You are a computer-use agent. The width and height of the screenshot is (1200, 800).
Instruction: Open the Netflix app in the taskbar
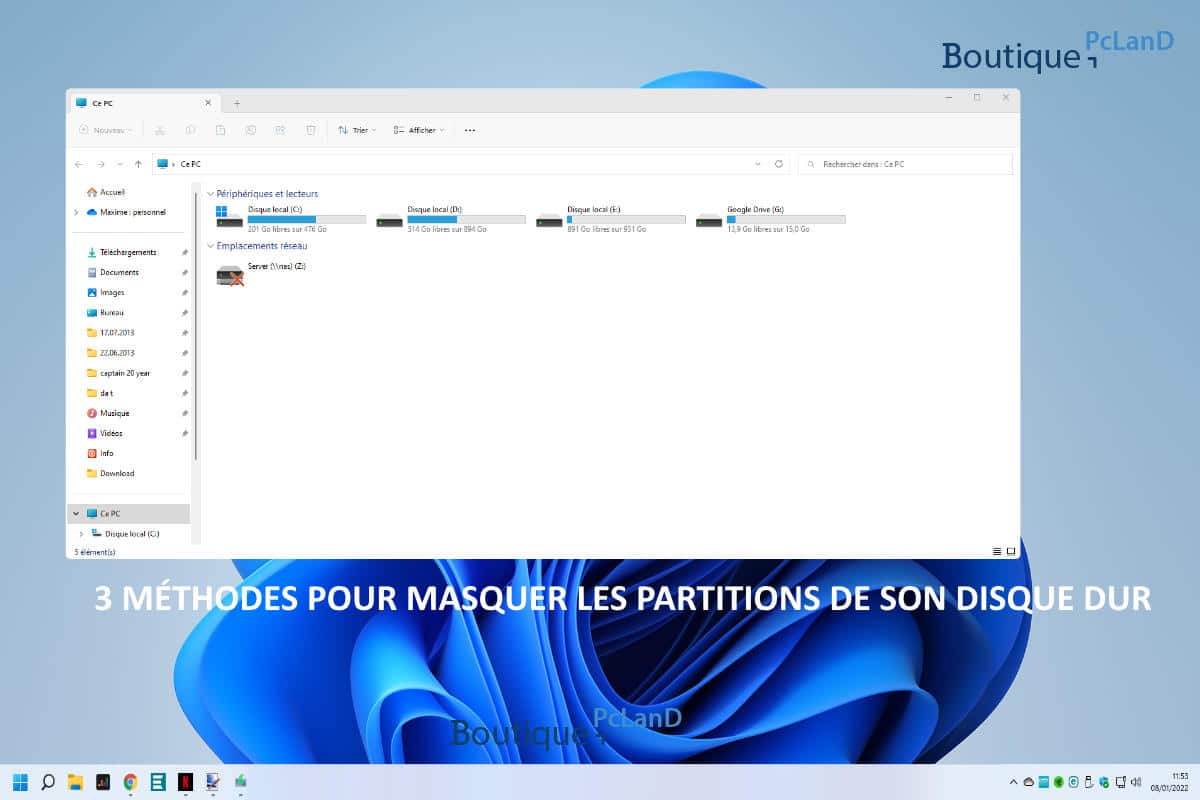(x=185, y=782)
